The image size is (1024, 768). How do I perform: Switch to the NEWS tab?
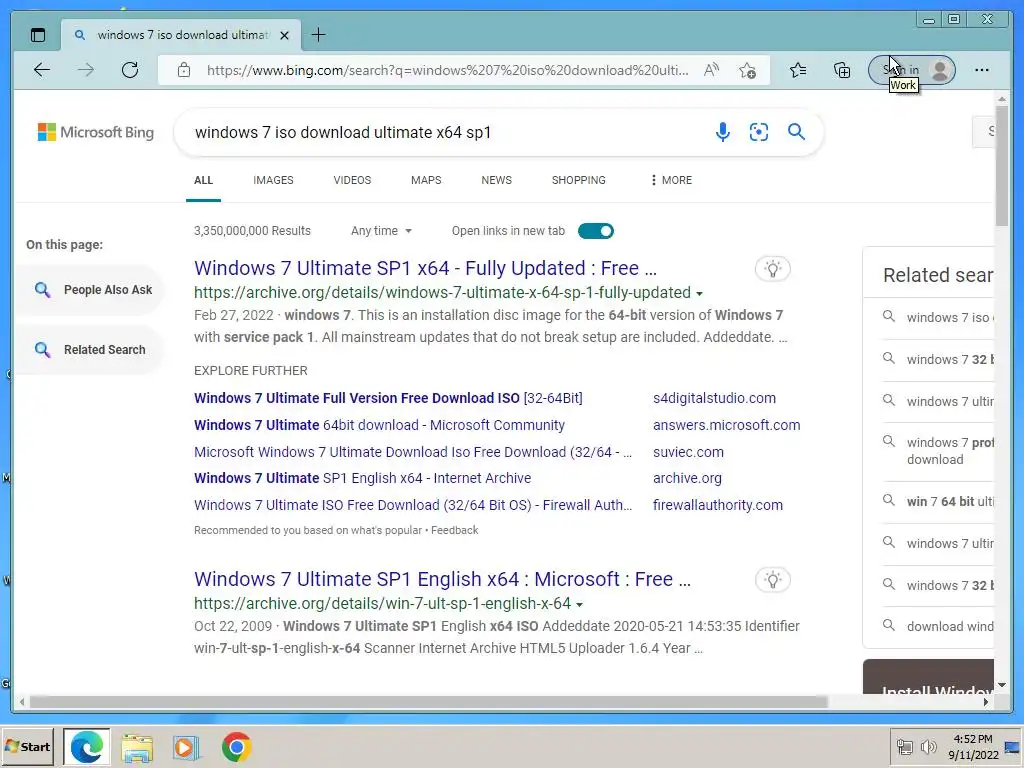[496, 180]
